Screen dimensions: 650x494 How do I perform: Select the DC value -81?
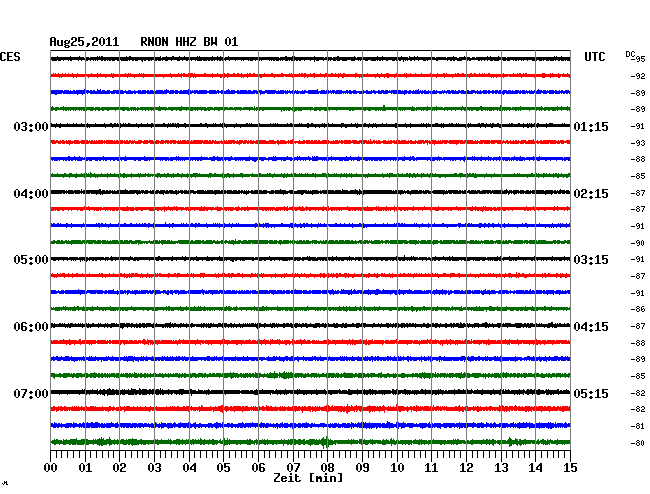[638, 426]
